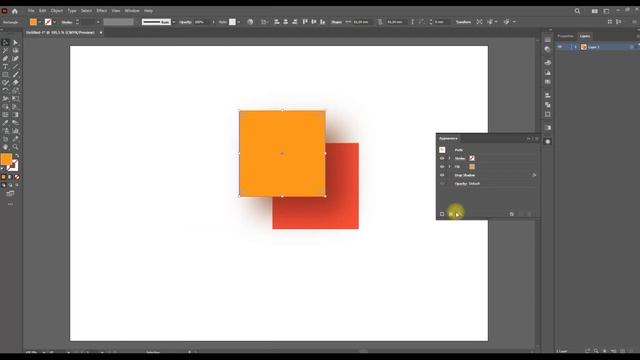Click Drop Shadow effect link
640x360 pixels.
(464, 175)
